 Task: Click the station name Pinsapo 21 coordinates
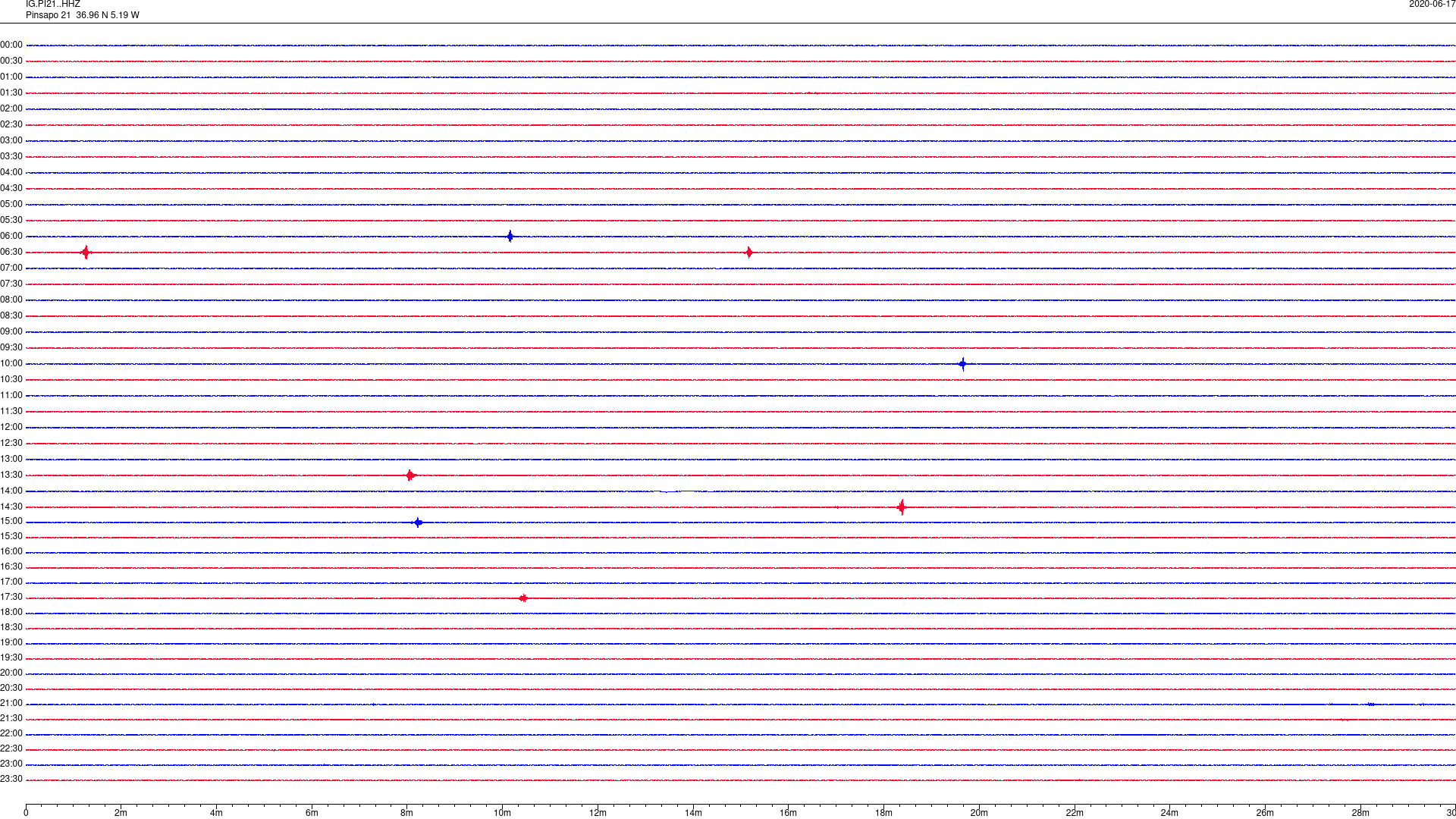pyautogui.click(x=83, y=15)
